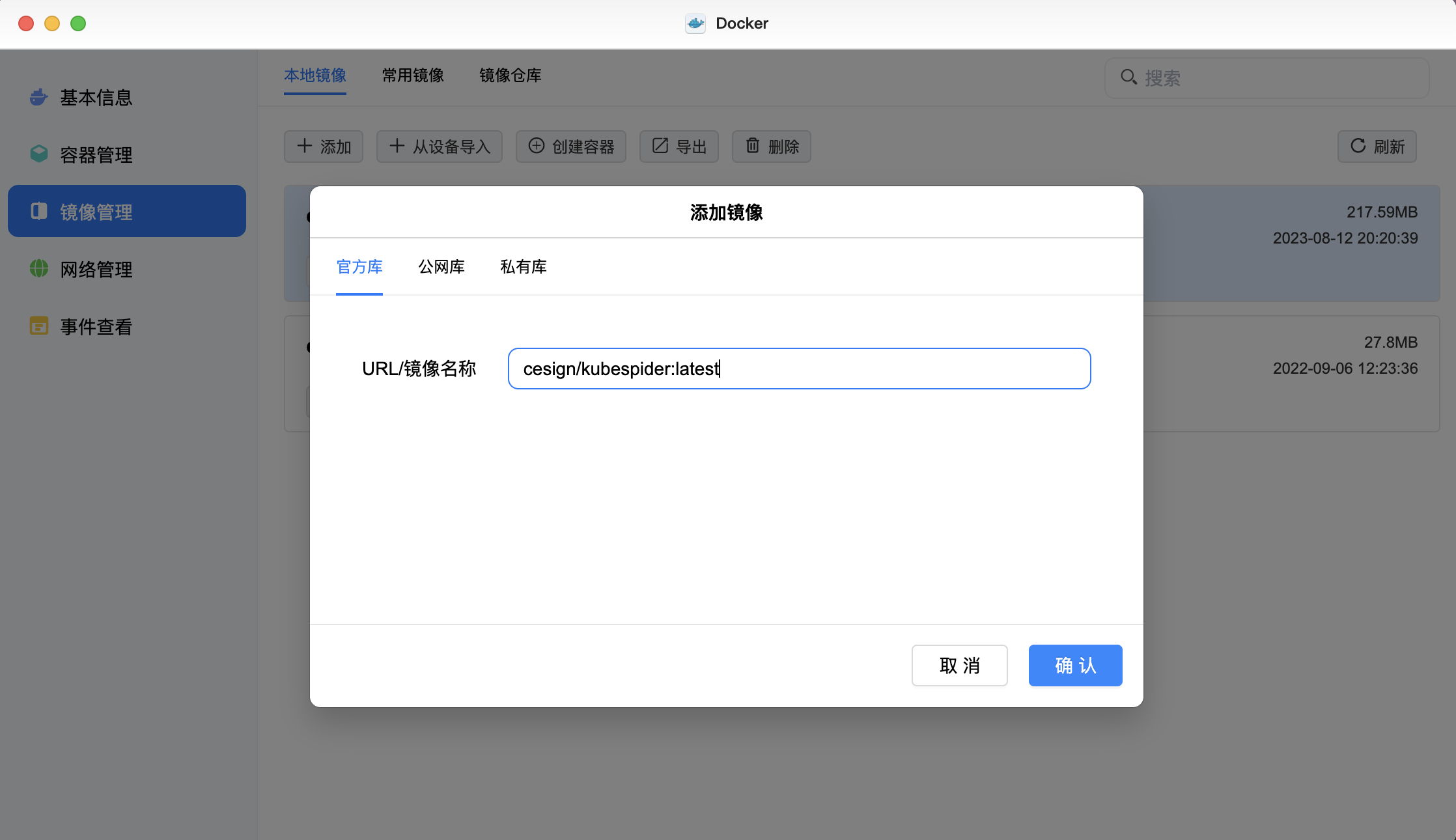The height and width of the screenshot is (840, 1456).
Task: Select the 官方库 tab in dialog
Action: 359,267
